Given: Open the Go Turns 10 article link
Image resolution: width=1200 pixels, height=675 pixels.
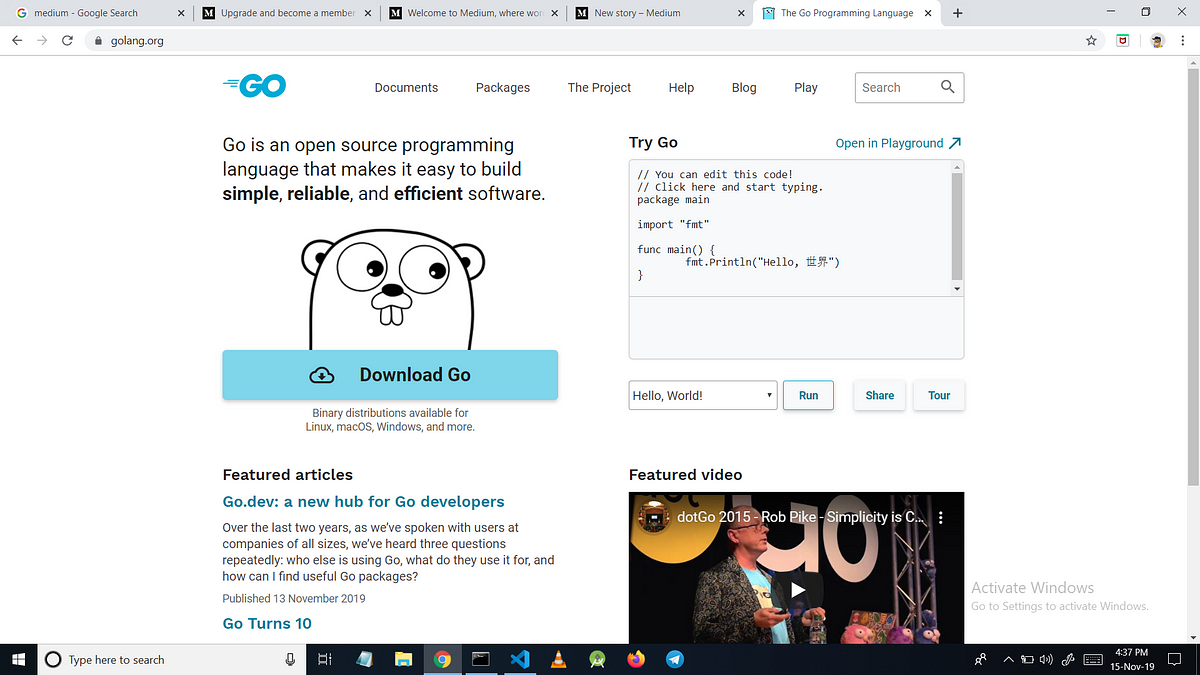Looking at the screenshot, I should [x=267, y=623].
